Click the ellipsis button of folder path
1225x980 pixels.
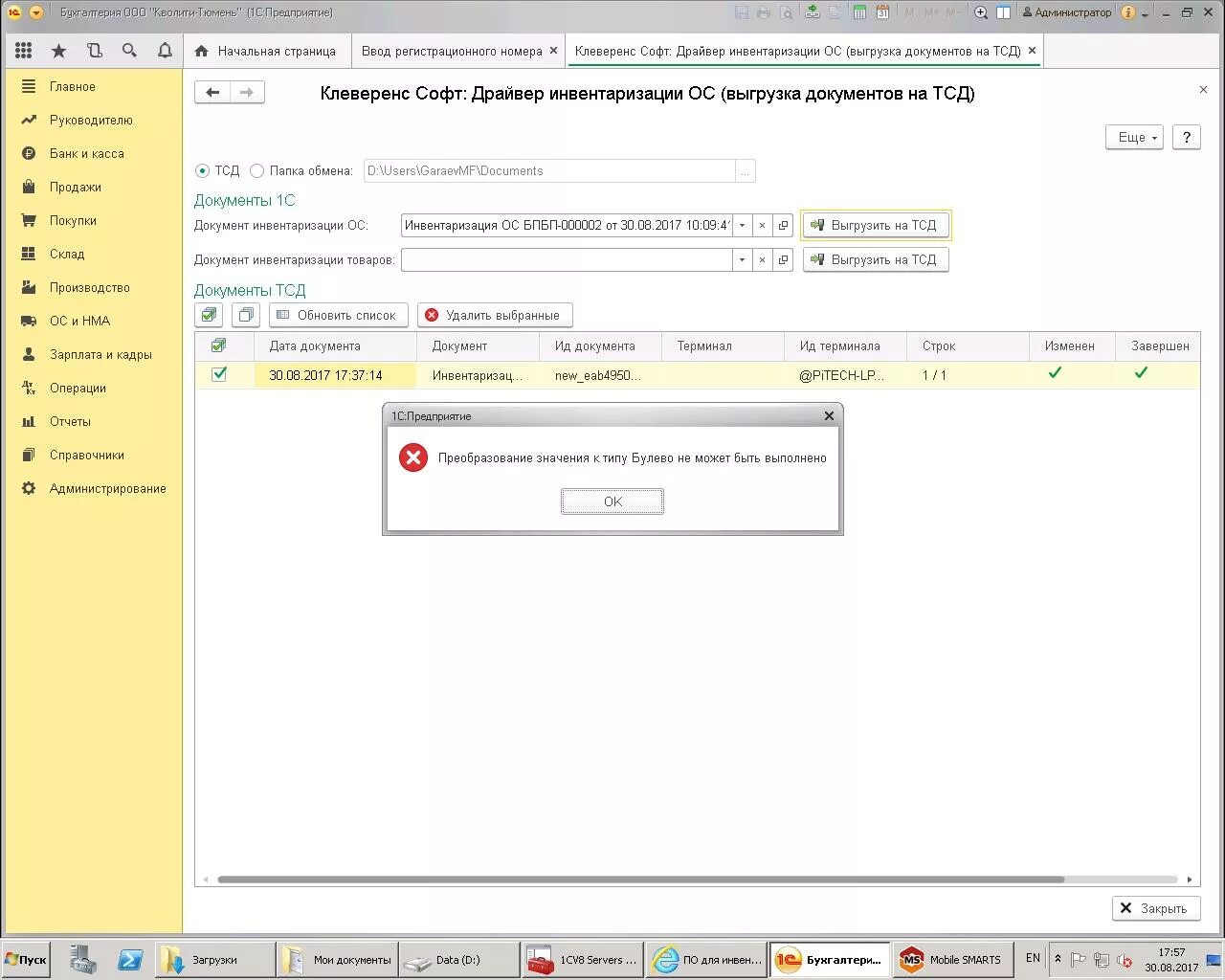pos(746,171)
